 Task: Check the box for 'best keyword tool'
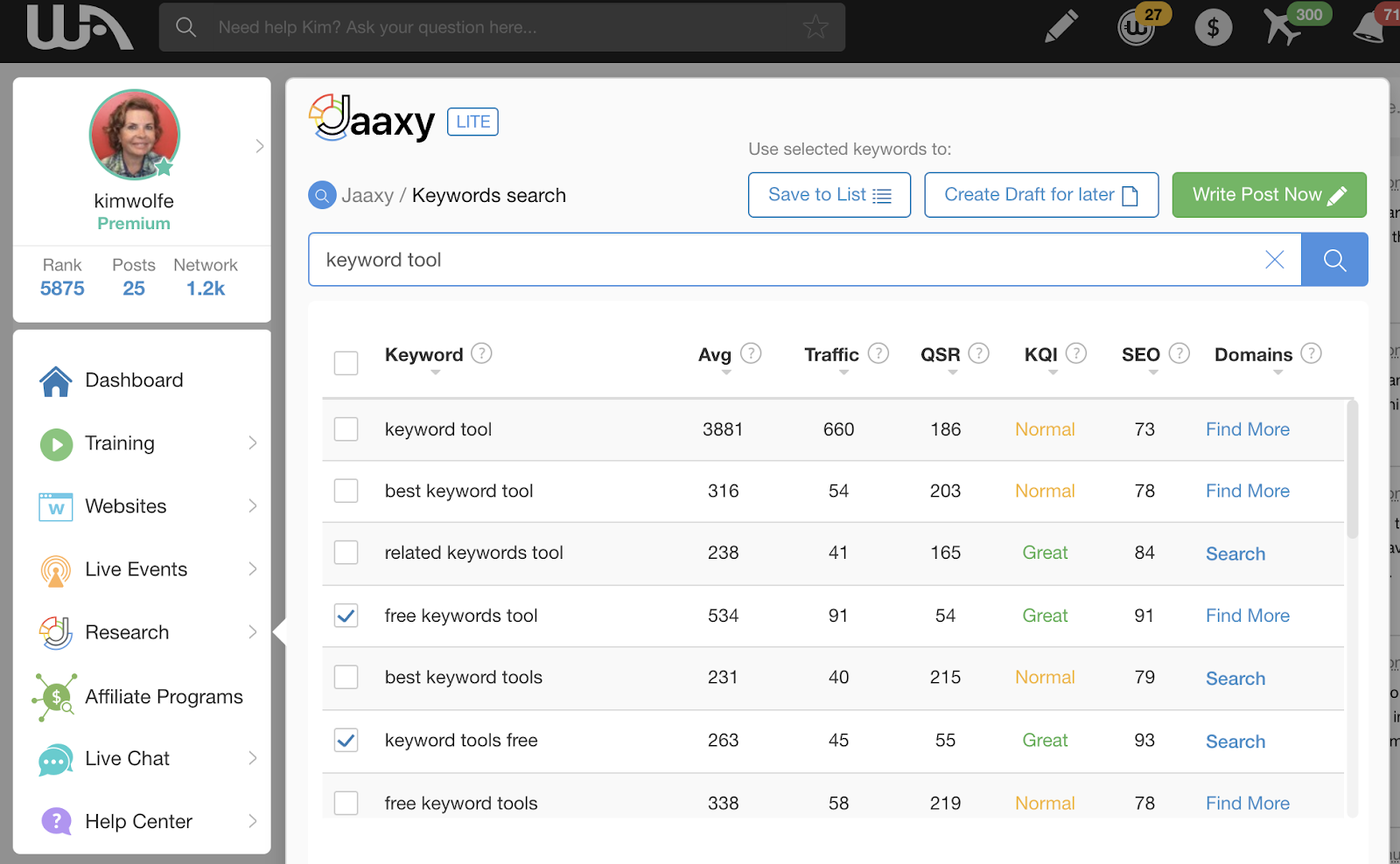pyautogui.click(x=346, y=491)
